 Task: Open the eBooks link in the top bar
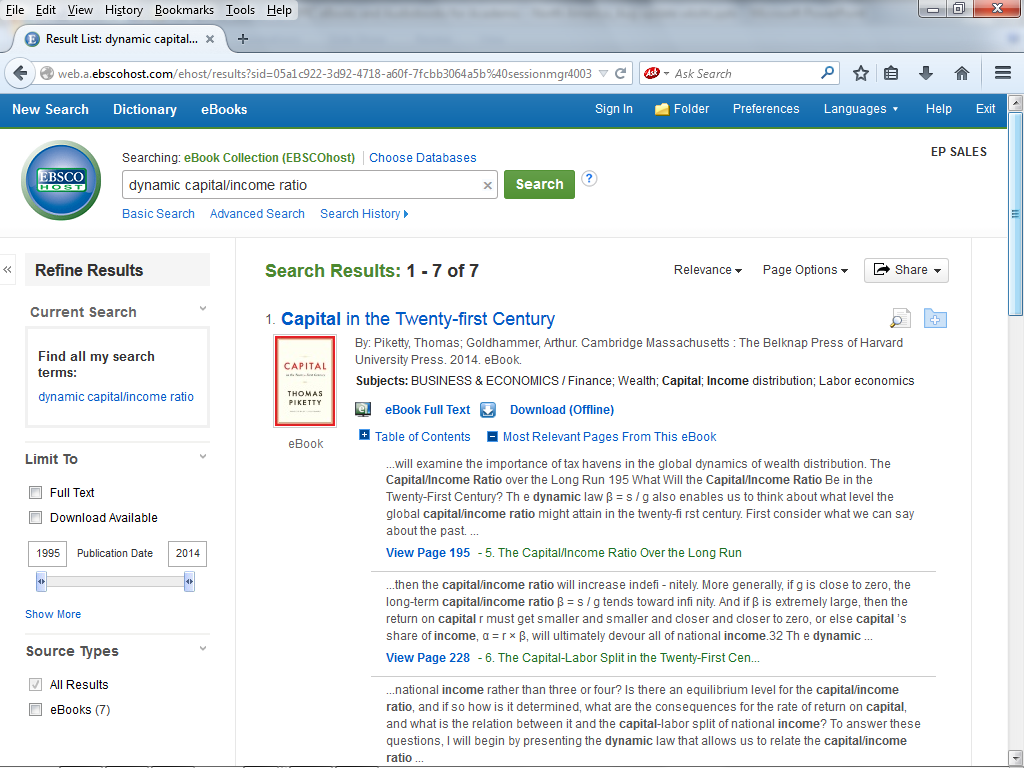(x=224, y=109)
